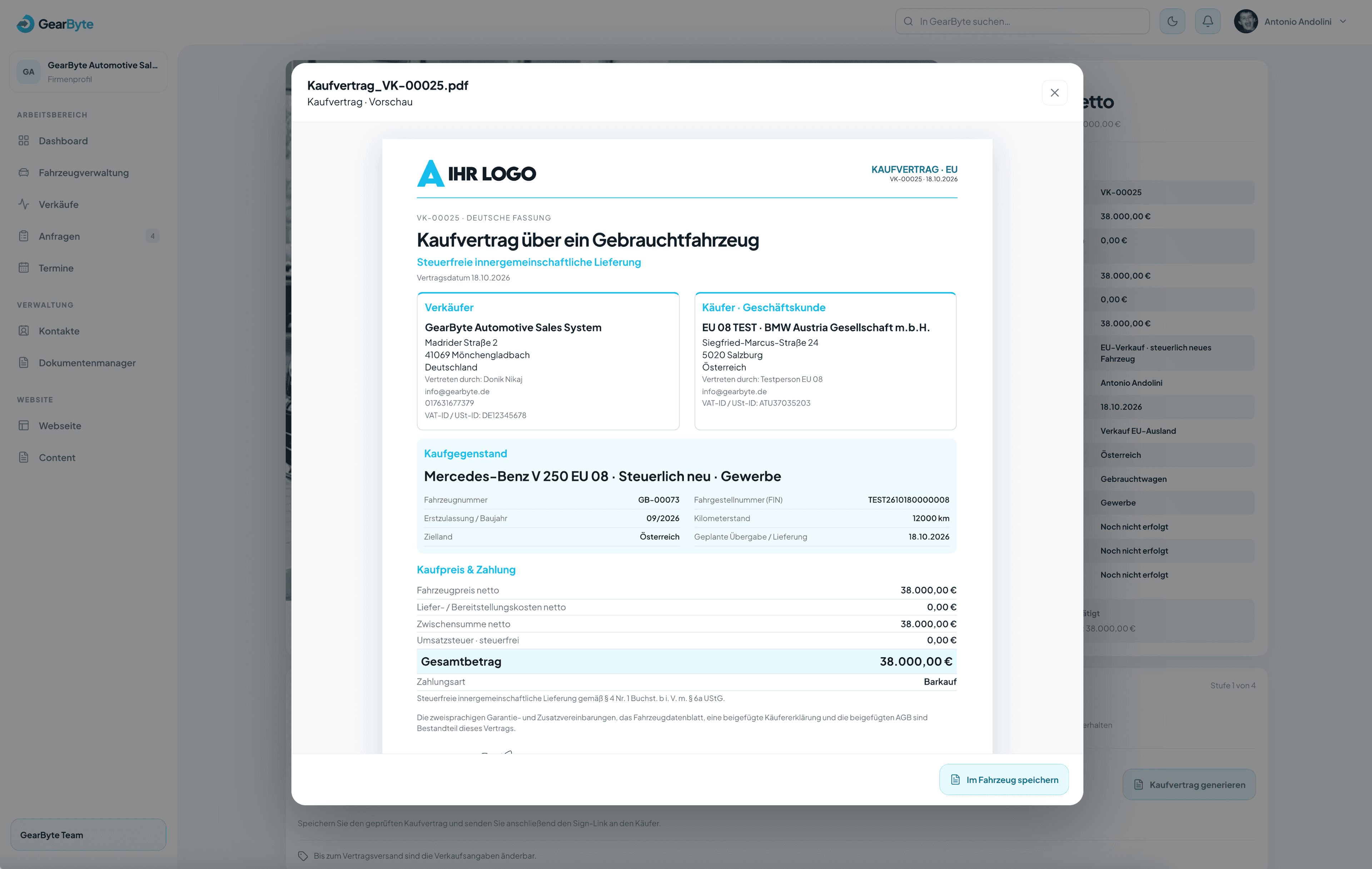This screenshot has height=869, width=1372.
Task: Click the file title Kaufvertrag_VK-00025.pdf
Action: pyautogui.click(x=387, y=85)
